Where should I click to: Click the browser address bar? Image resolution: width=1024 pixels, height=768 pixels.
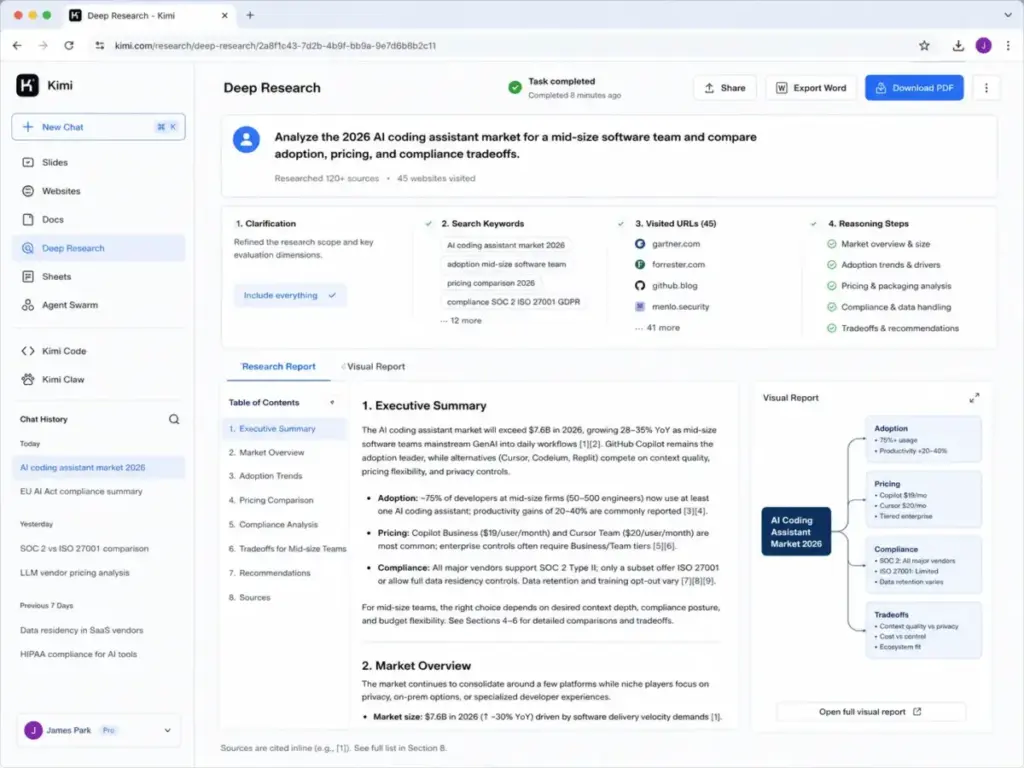point(503,46)
